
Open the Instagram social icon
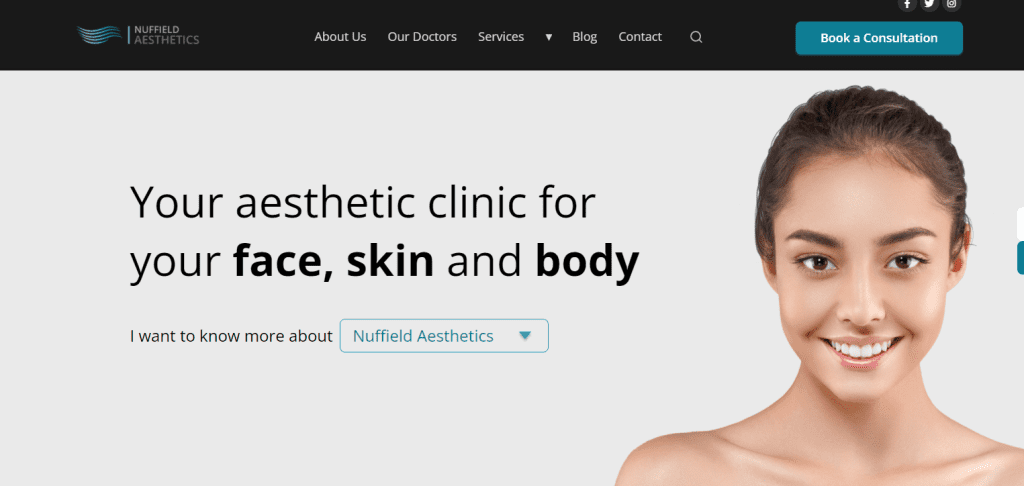952,4
